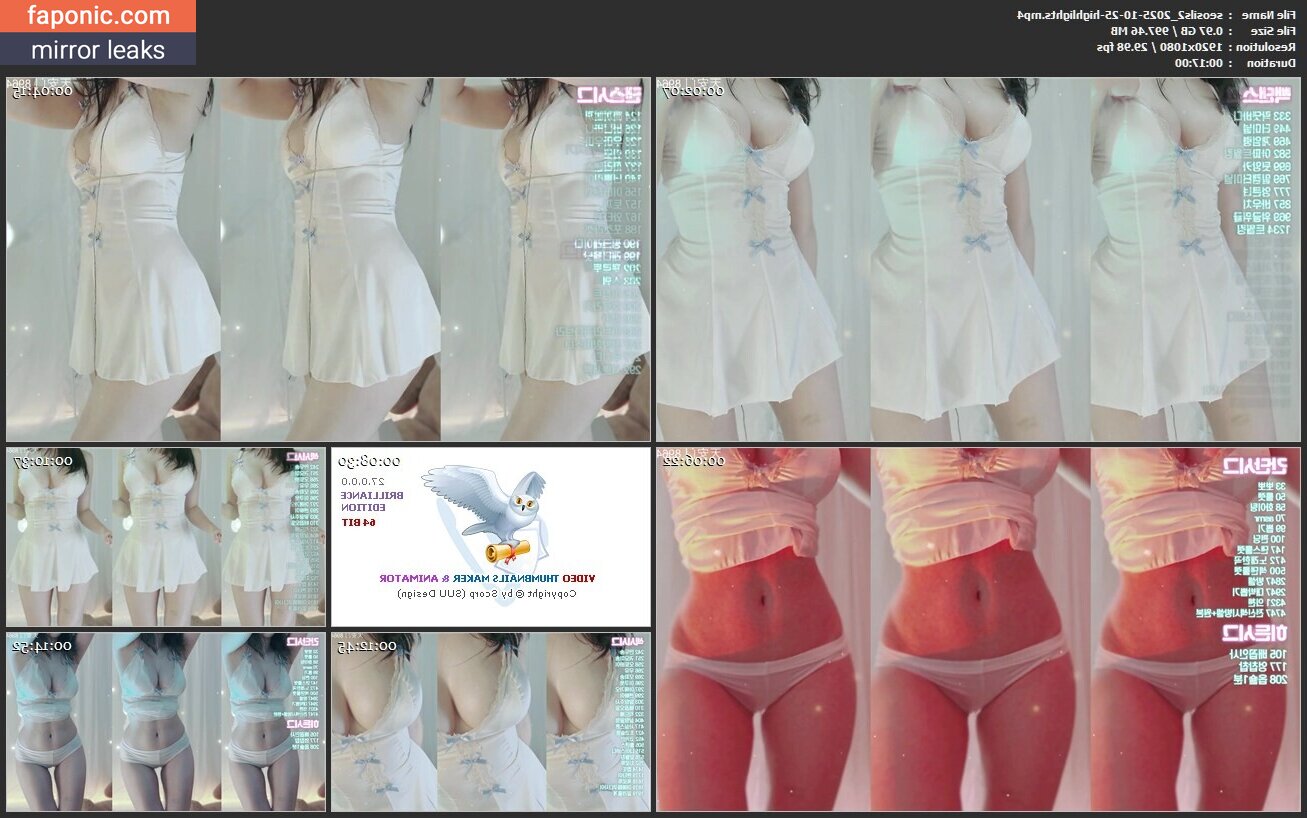The height and width of the screenshot is (818, 1307).
Task: Click the mirror leaks banner label
Action: [x=98, y=49]
